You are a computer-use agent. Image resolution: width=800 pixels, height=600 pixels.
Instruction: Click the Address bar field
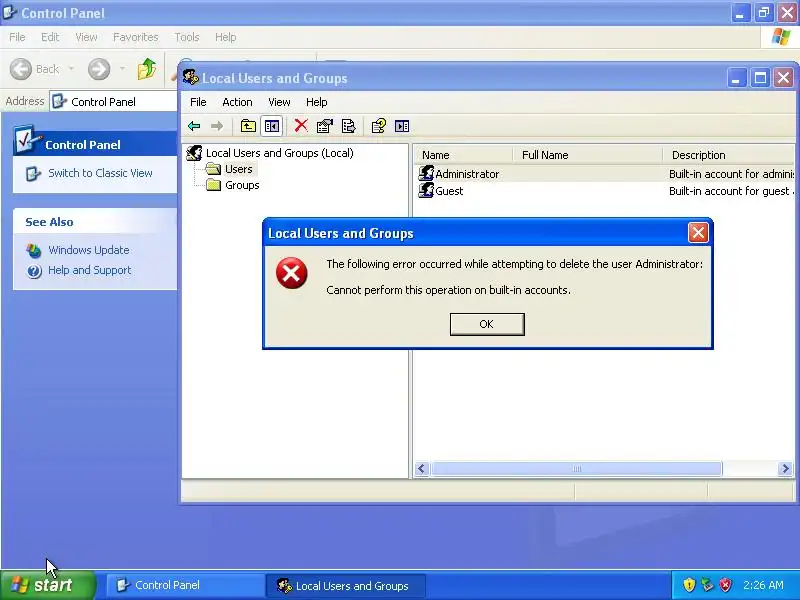coord(113,102)
